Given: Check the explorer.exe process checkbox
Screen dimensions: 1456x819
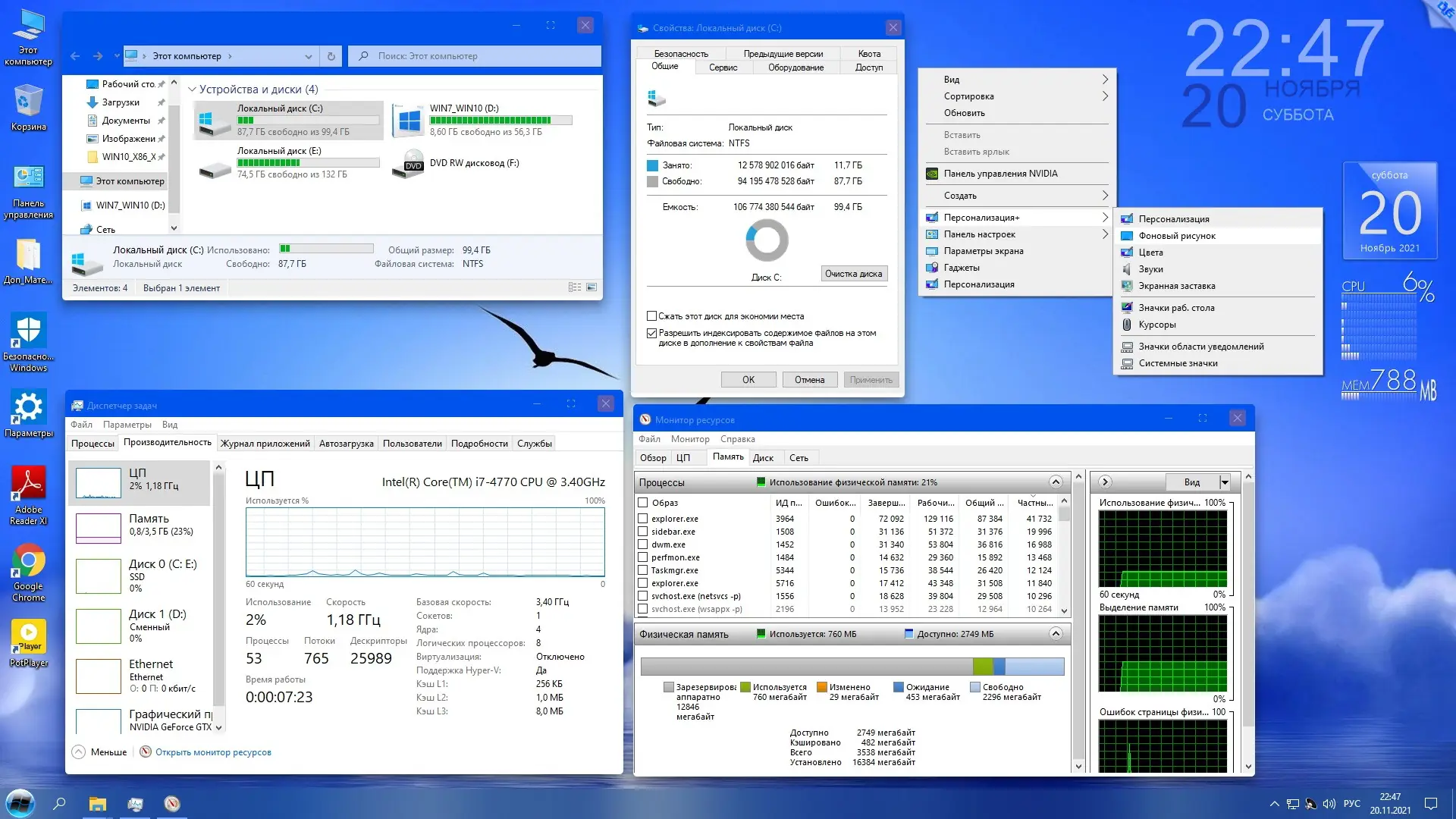Looking at the screenshot, I should tap(642, 519).
